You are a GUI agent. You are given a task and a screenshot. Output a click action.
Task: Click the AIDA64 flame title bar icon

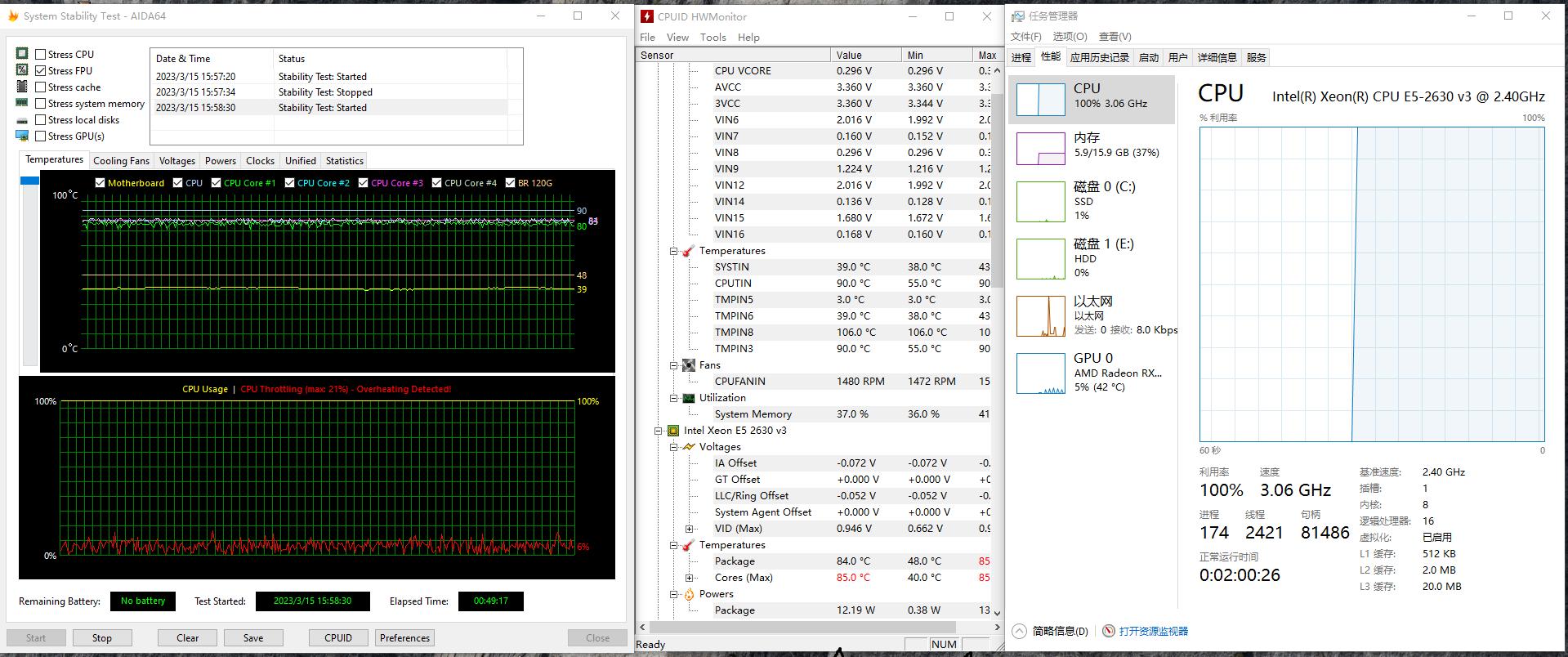pos(13,16)
